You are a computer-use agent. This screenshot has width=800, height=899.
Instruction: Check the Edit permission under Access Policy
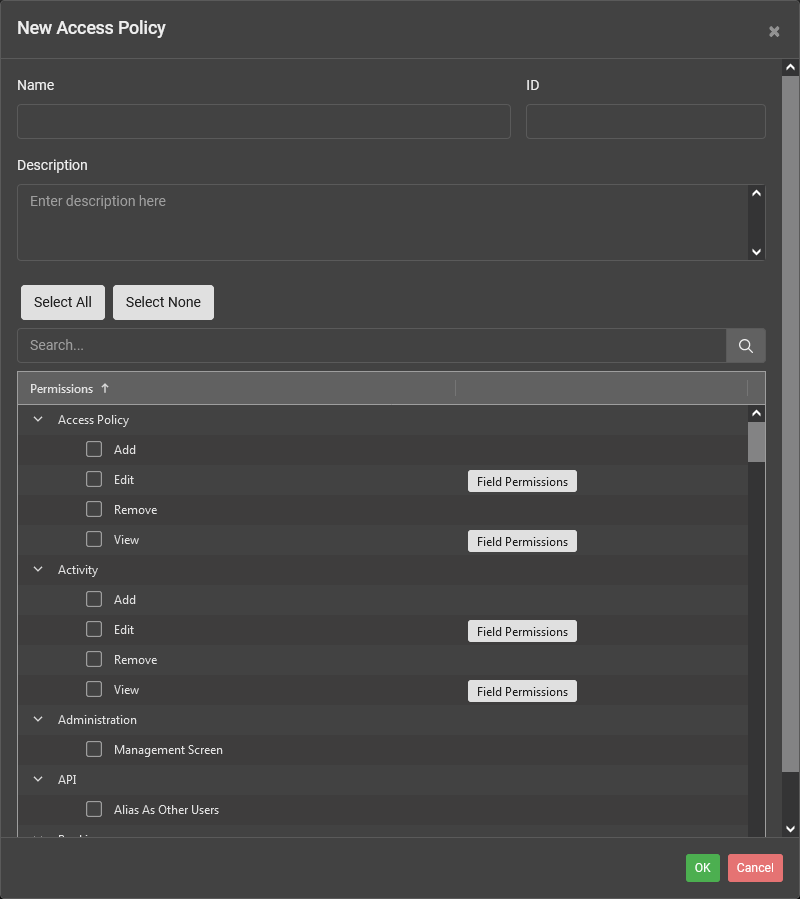94,479
